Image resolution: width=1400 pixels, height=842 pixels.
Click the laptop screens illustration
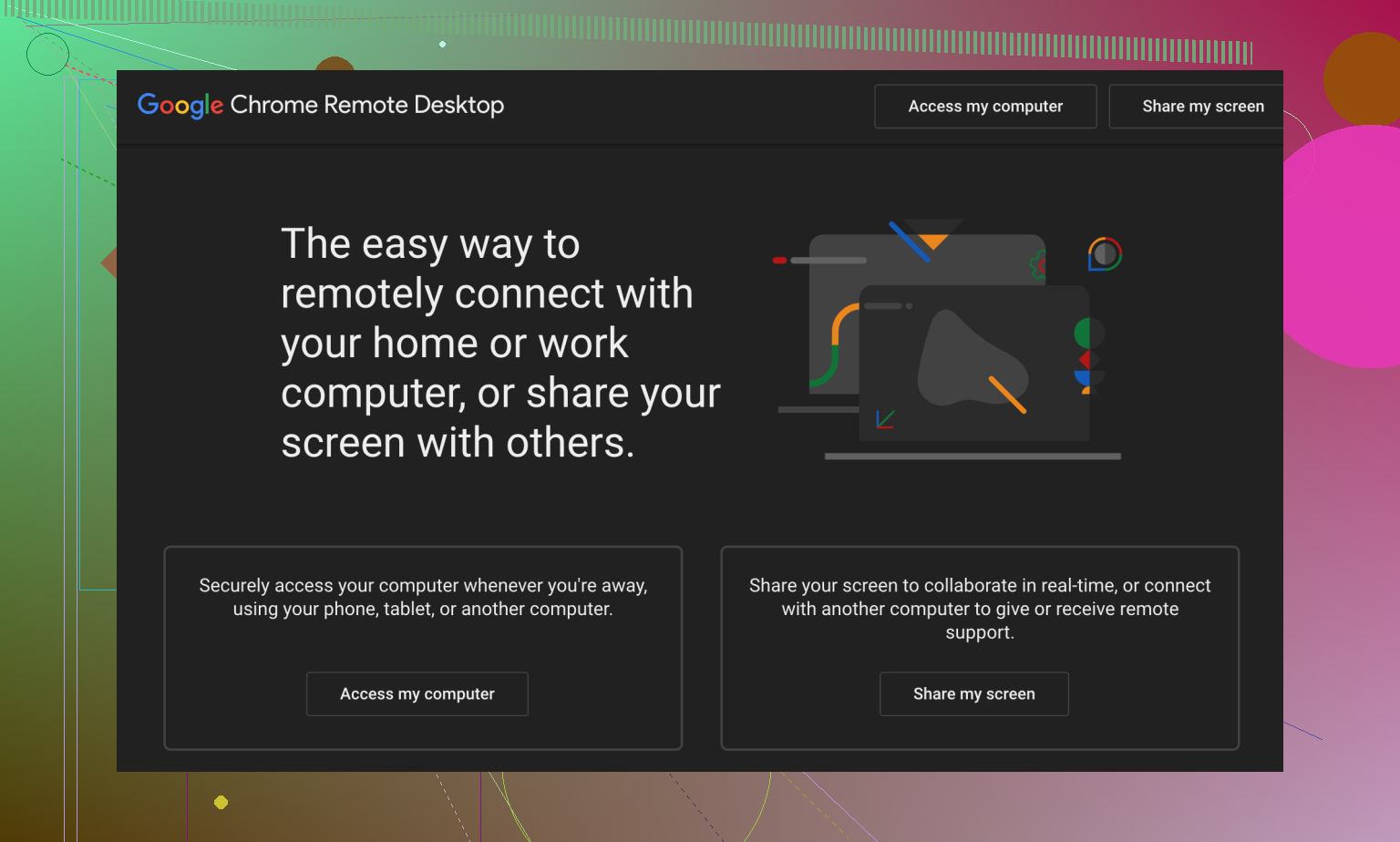948,339
